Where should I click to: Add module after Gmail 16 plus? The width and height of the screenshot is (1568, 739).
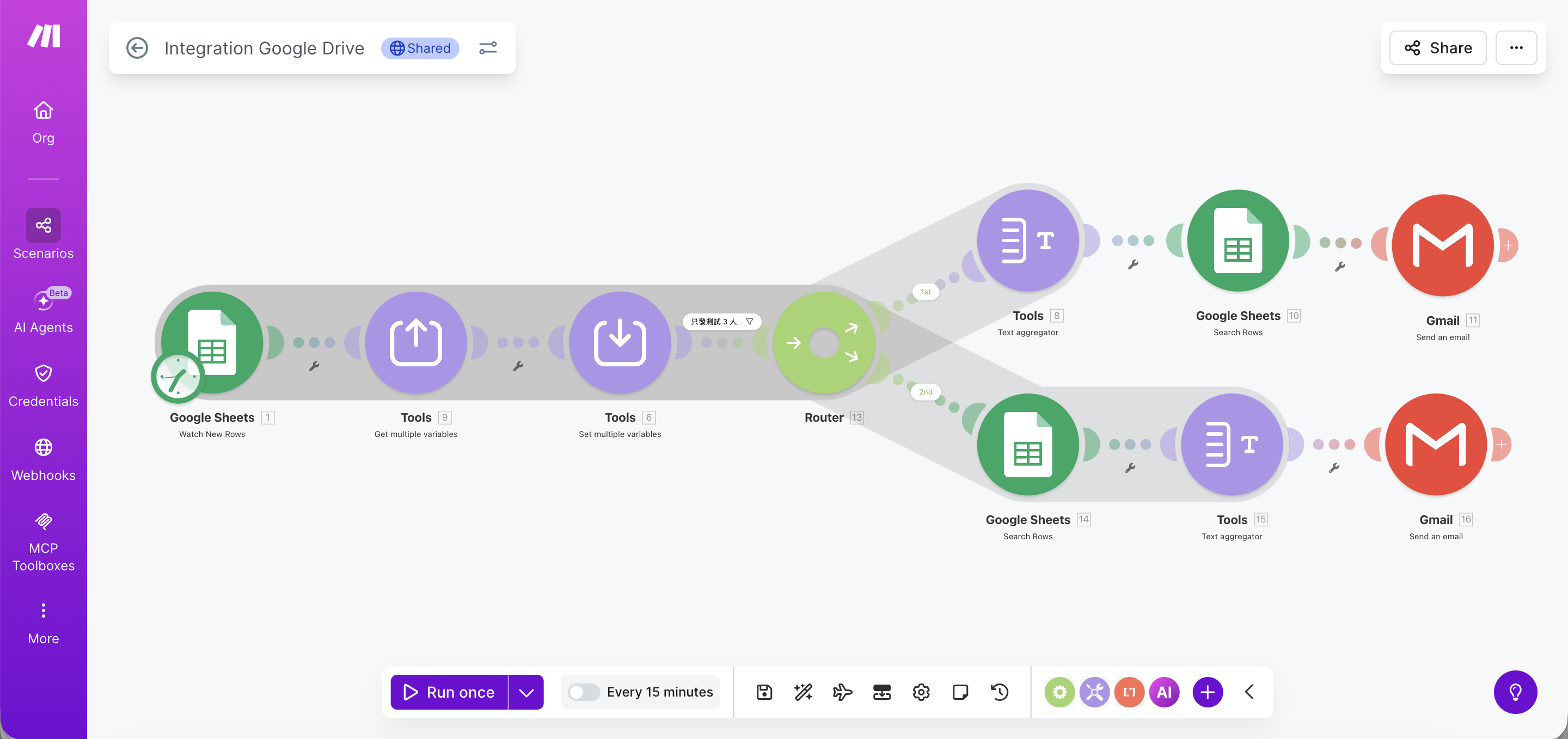click(x=1502, y=445)
